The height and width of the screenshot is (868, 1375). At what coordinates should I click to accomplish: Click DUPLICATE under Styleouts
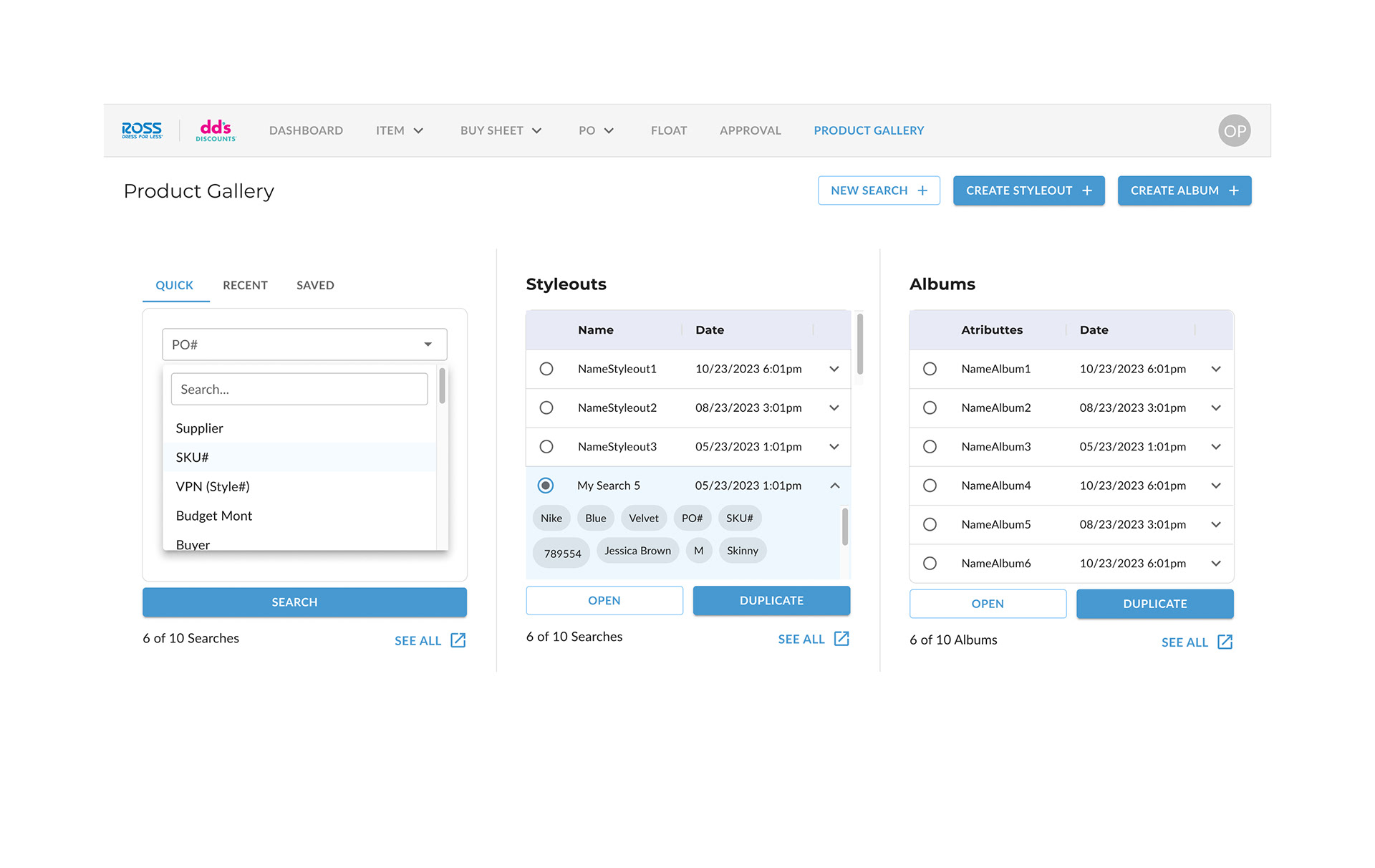pos(771,600)
